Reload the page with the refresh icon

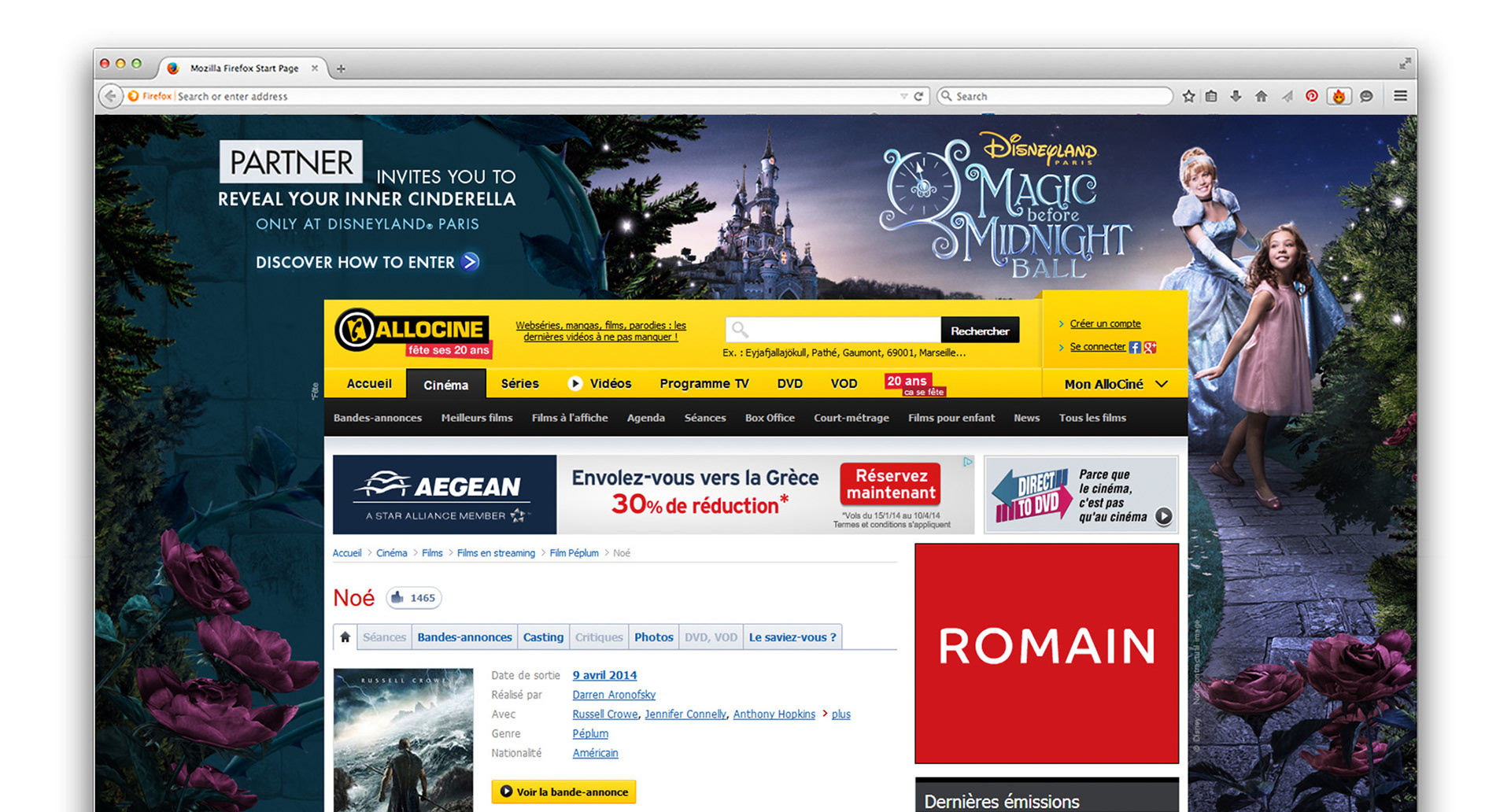(x=918, y=96)
